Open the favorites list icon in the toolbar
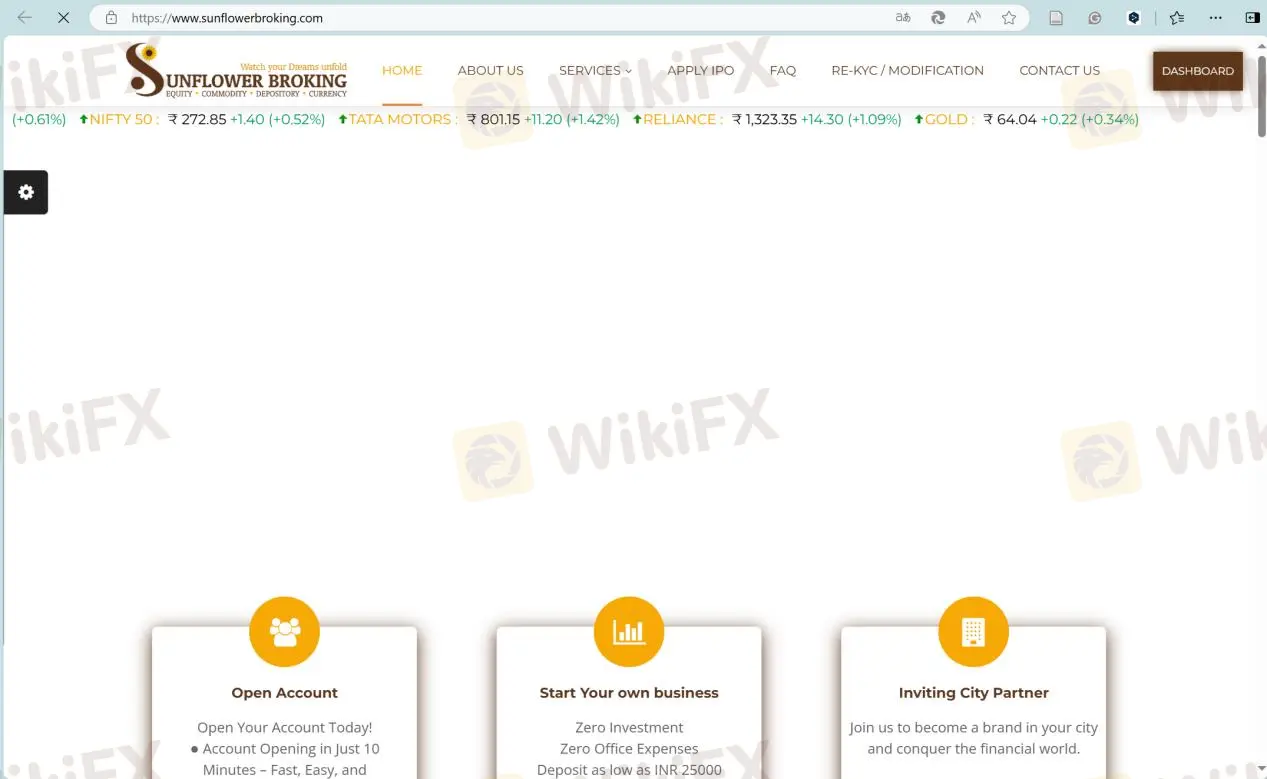 tap(1175, 17)
